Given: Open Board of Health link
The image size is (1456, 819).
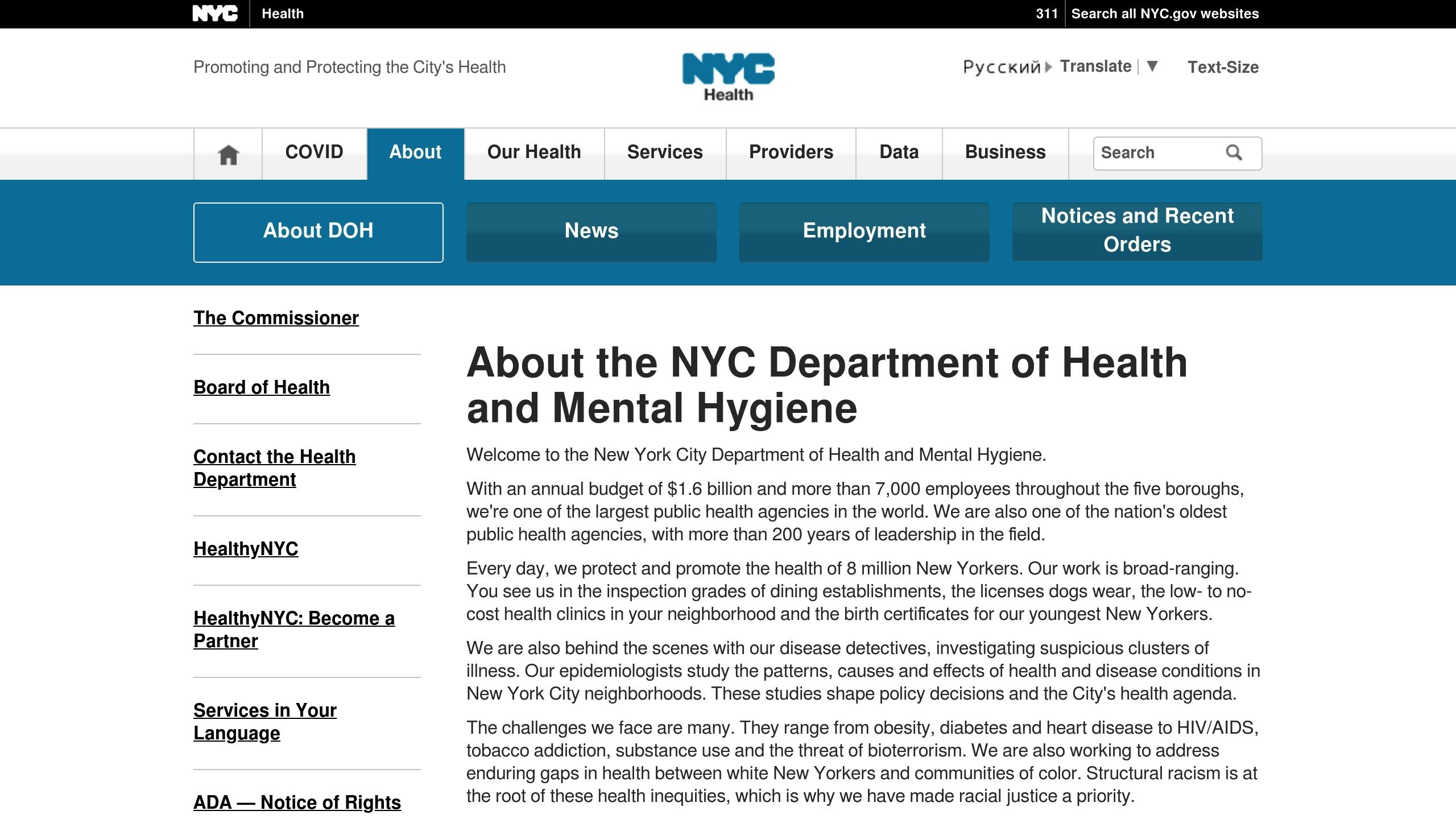Looking at the screenshot, I should (262, 387).
